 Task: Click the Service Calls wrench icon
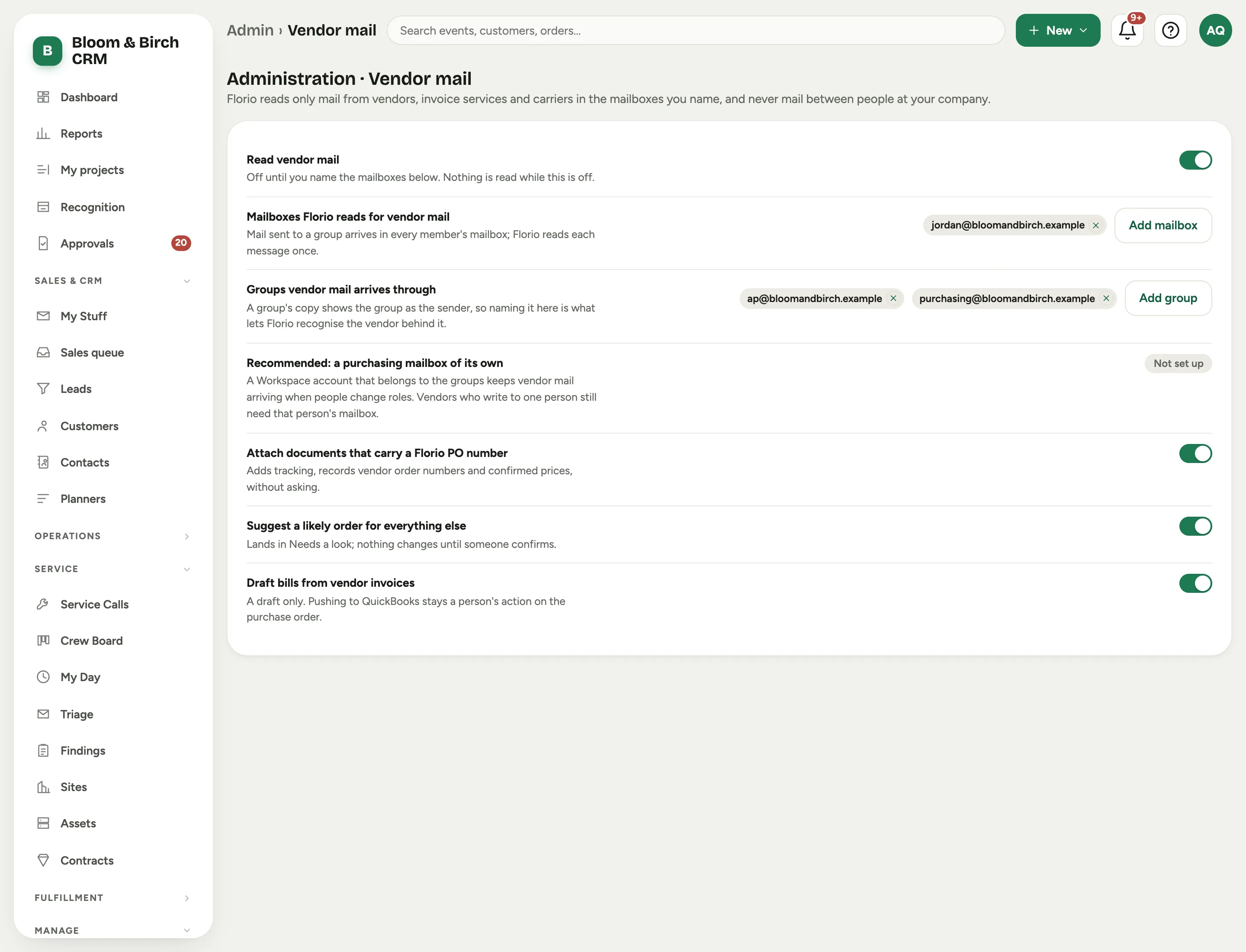43,604
